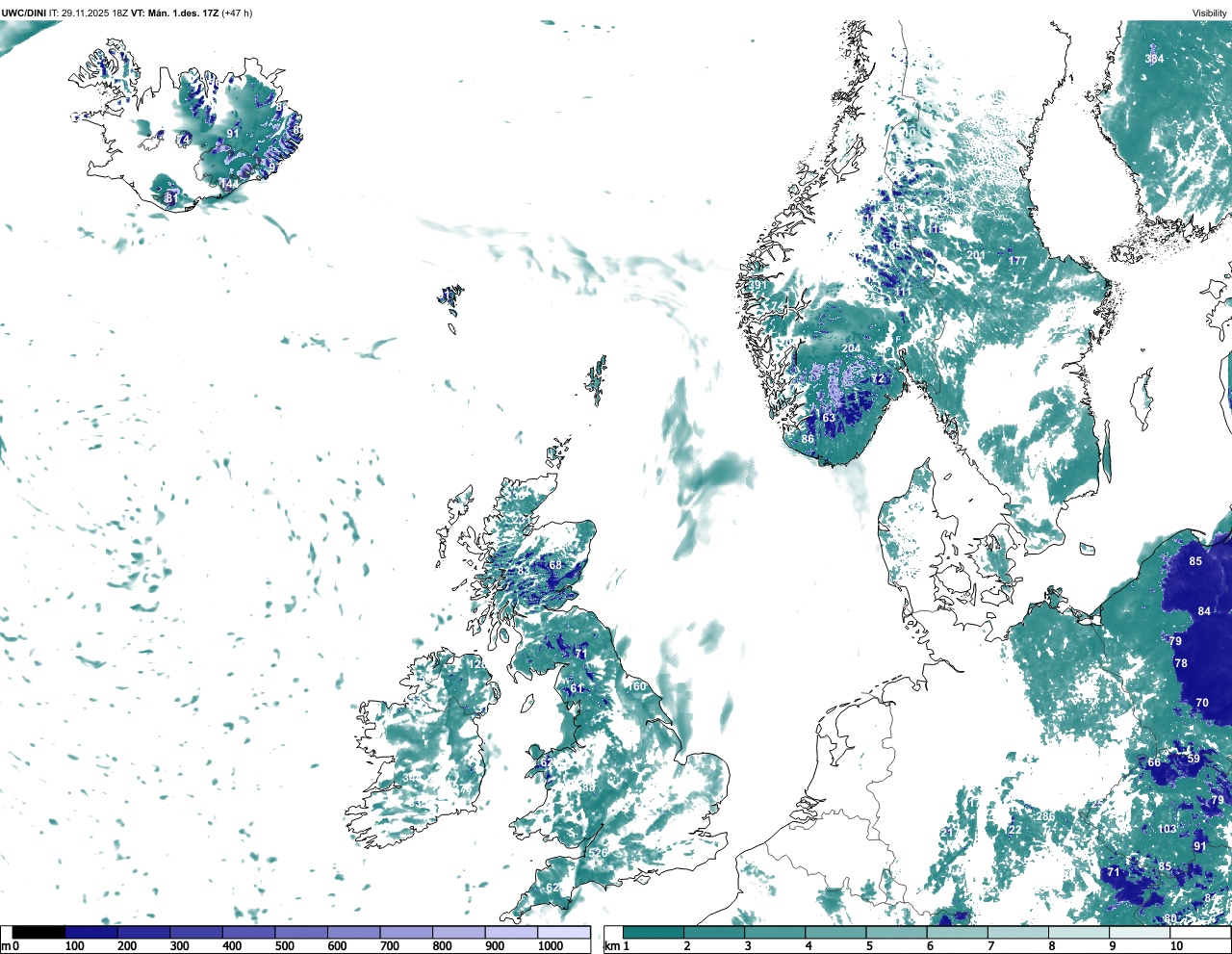Screen dimensions: 1232x954
Task: Click the '(+47 h)' forecast offset text
Action: pos(237,13)
